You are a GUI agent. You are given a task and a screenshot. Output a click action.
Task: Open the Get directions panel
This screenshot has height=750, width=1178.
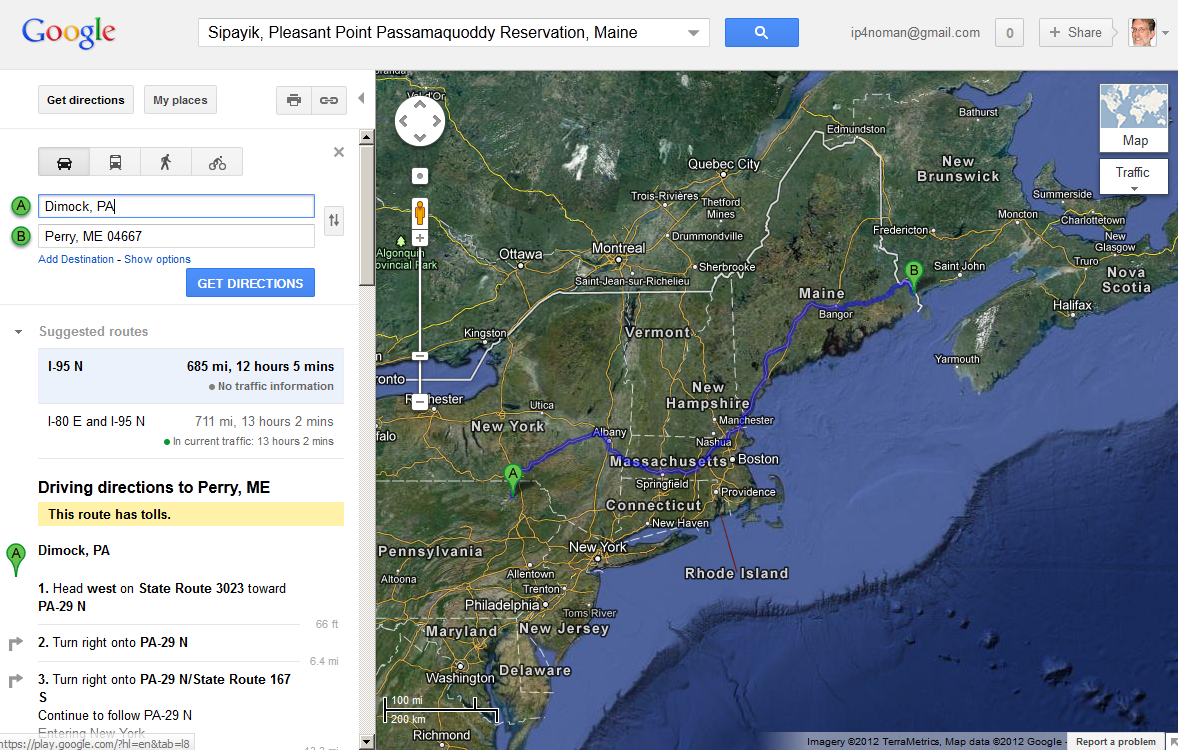pos(85,99)
